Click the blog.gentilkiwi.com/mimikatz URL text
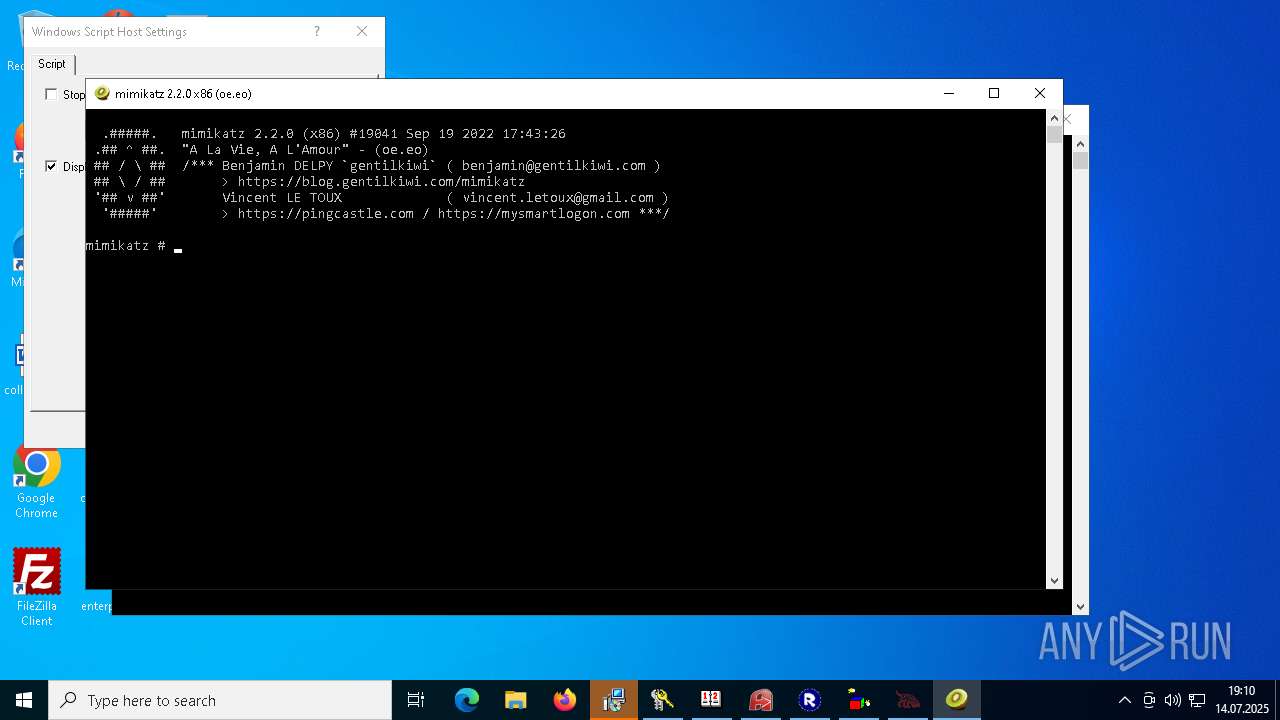 [381, 182]
